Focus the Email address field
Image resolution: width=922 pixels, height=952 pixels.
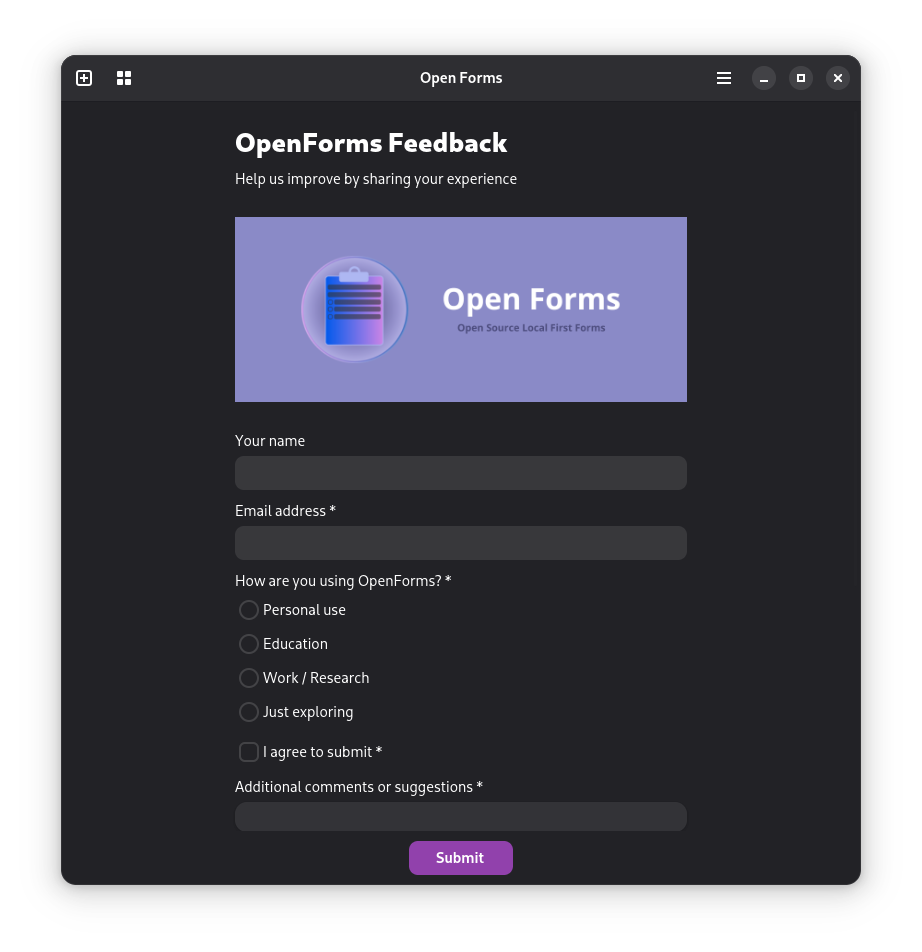coord(460,543)
